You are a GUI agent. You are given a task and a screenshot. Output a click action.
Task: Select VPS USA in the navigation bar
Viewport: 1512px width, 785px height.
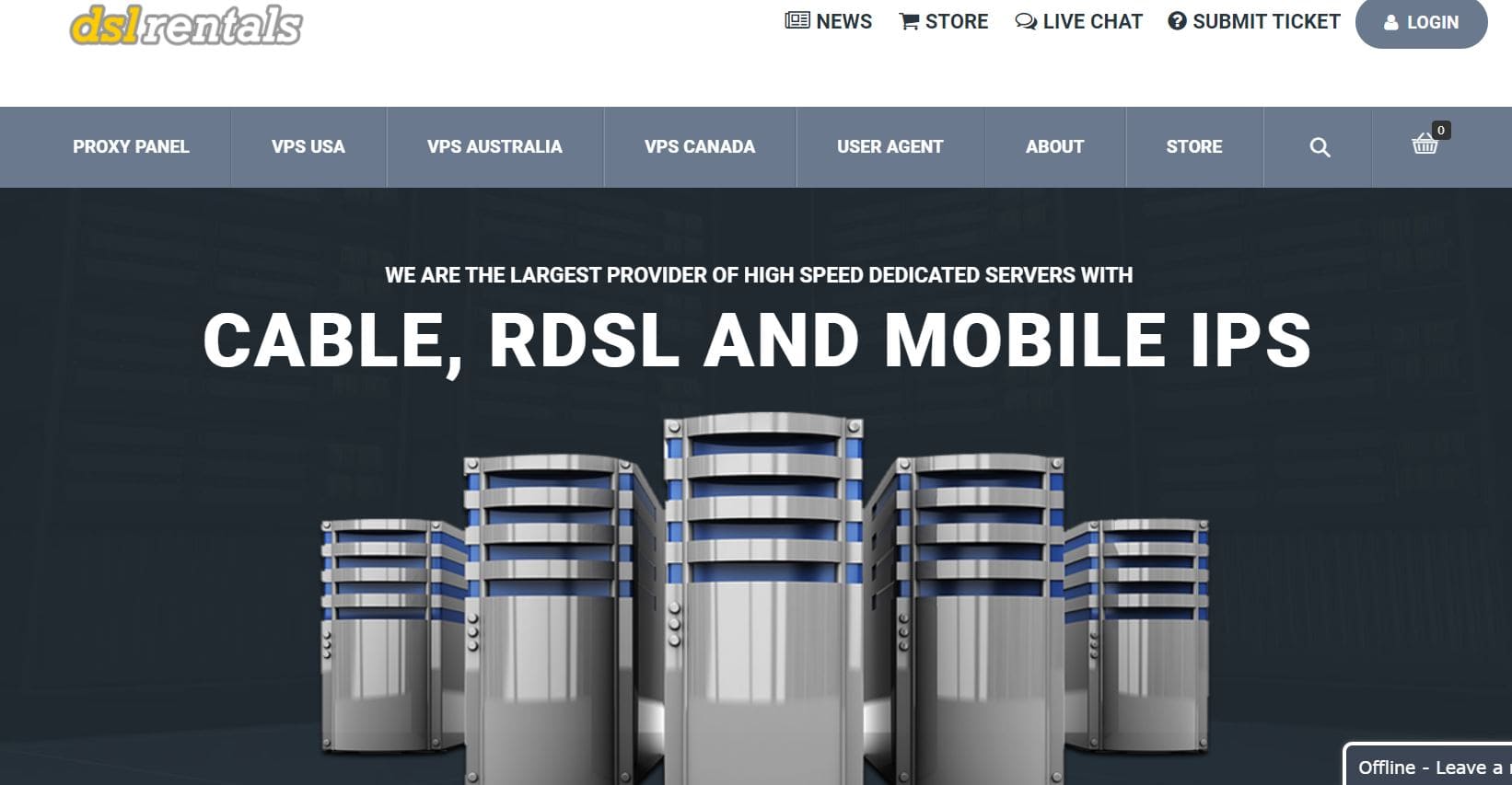[308, 147]
